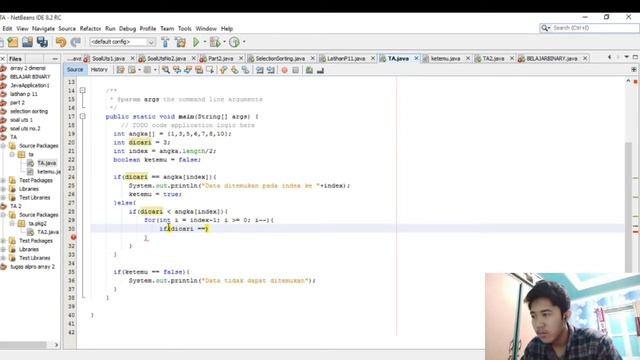This screenshot has height=360, width=640.
Task: Click the New Project icon
Action: pyautogui.click(x=13, y=42)
